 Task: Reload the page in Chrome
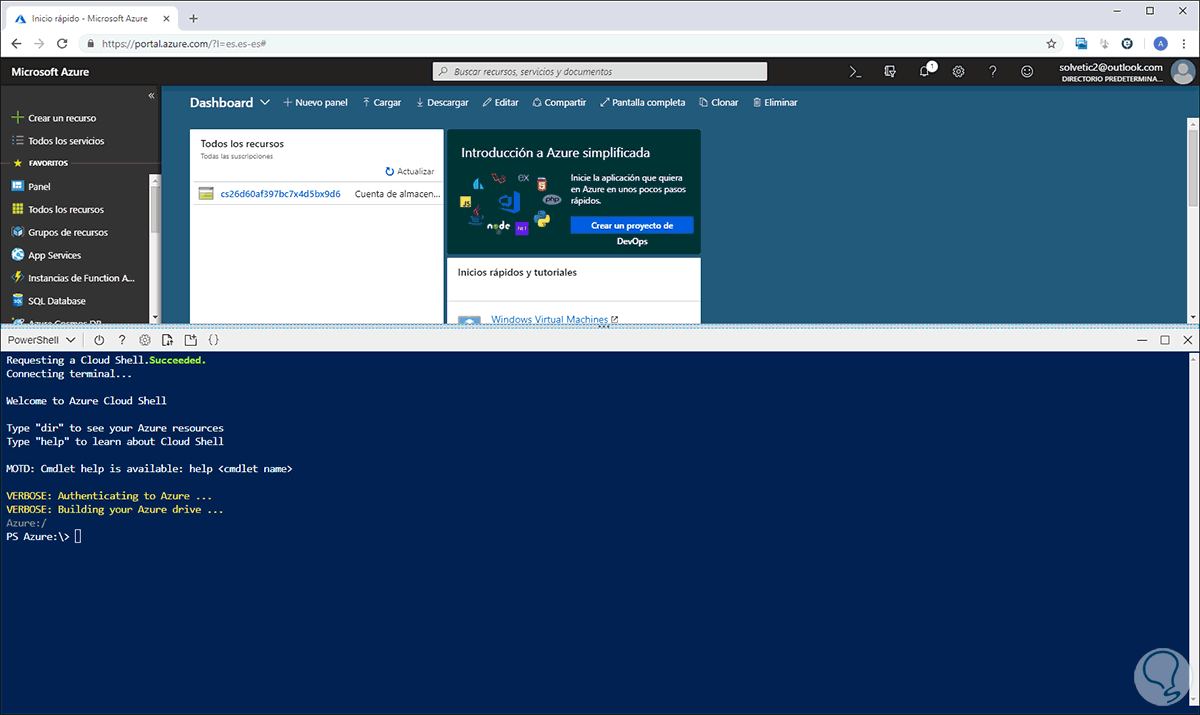click(x=62, y=44)
